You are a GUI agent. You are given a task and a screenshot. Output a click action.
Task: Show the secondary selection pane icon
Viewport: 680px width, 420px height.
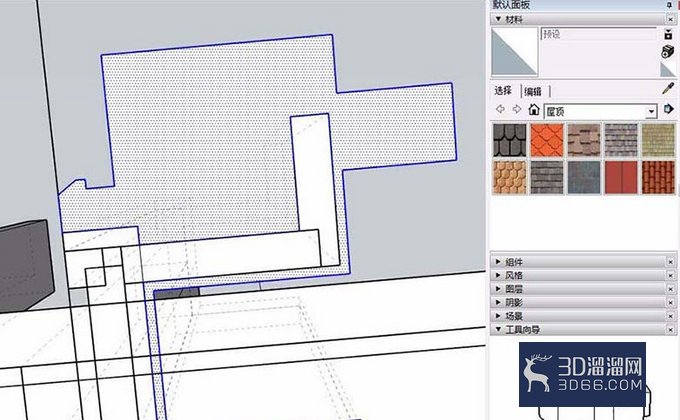668,34
